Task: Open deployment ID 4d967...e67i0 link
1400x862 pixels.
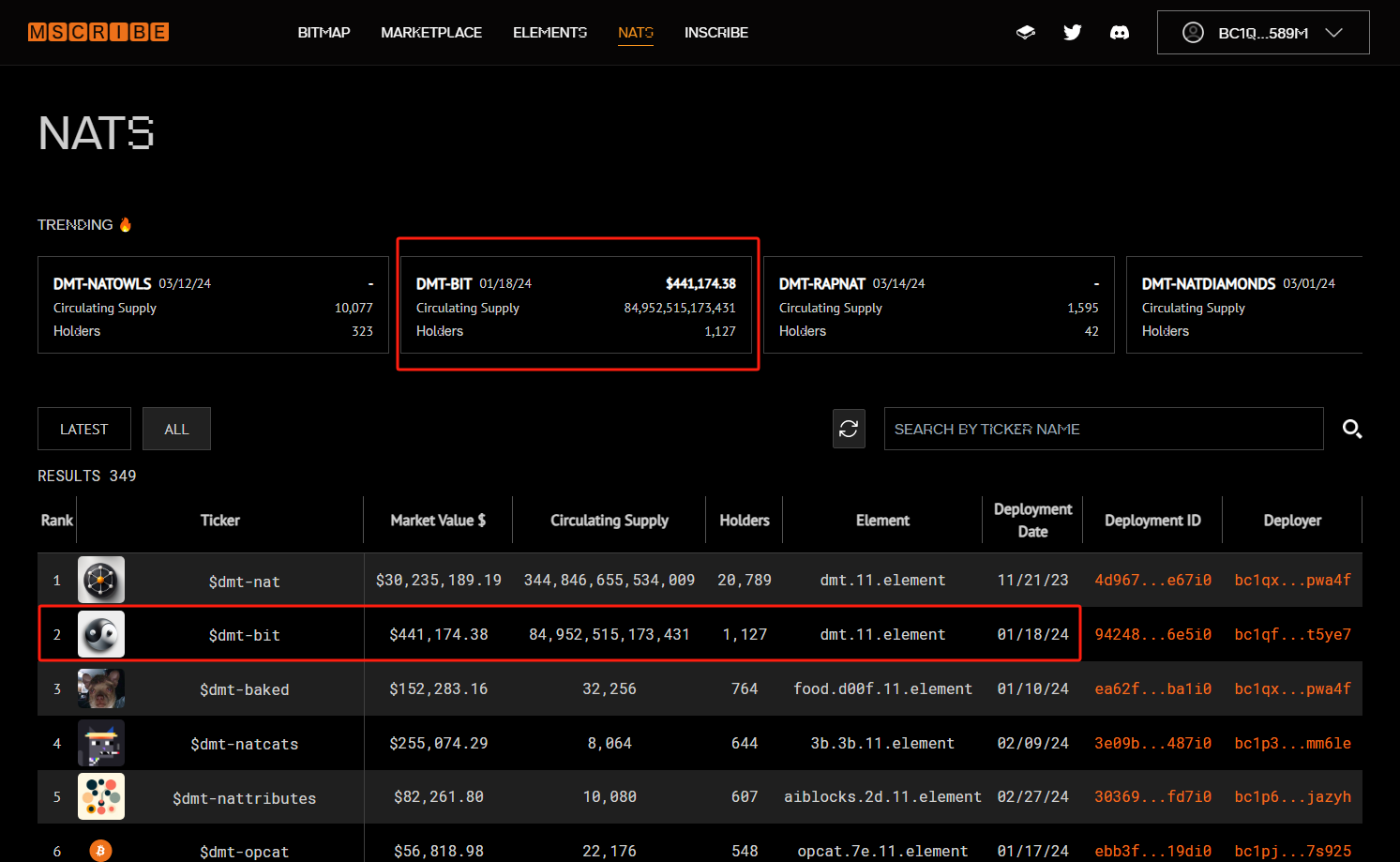Action: pyautogui.click(x=1152, y=580)
